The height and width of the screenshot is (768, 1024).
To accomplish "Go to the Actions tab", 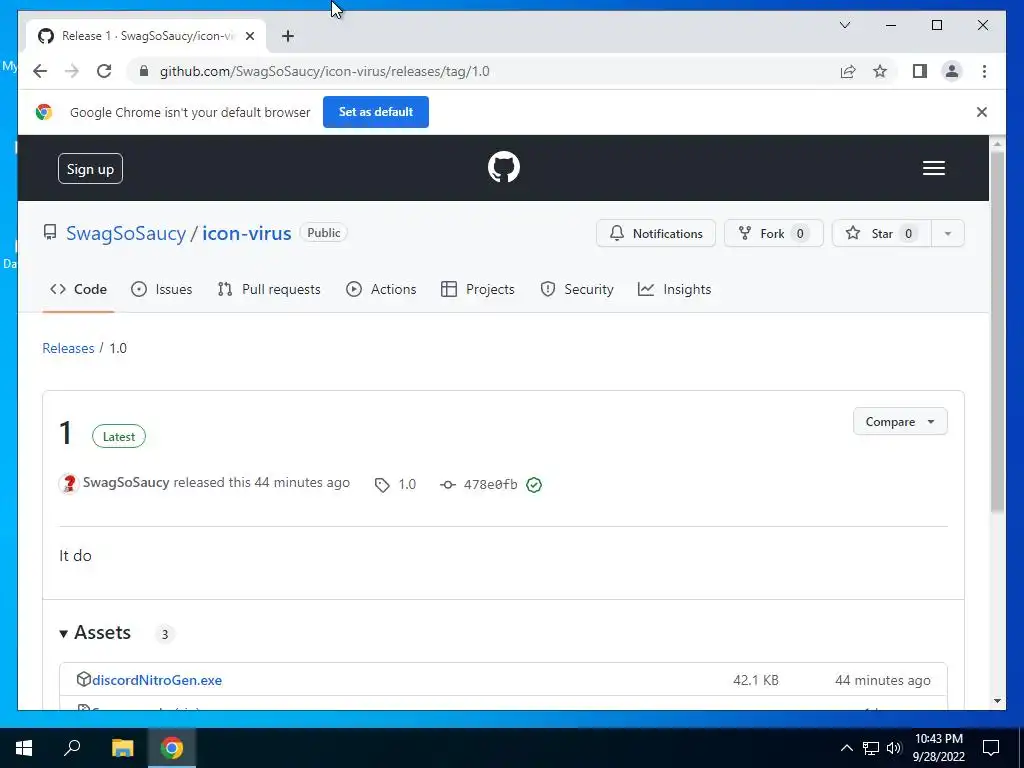I will 381,289.
